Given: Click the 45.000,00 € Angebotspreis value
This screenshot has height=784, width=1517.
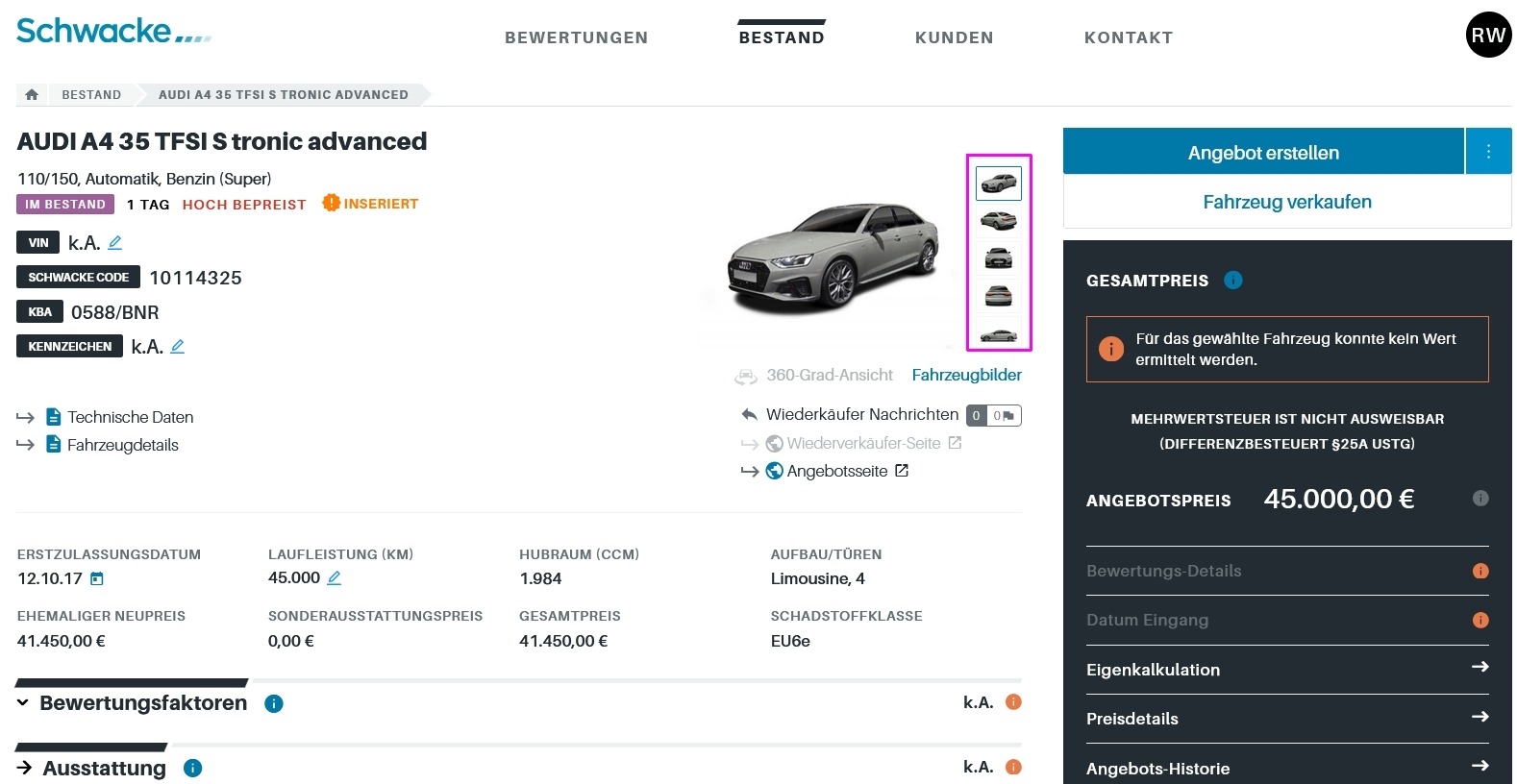Looking at the screenshot, I should (x=1338, y=499).
